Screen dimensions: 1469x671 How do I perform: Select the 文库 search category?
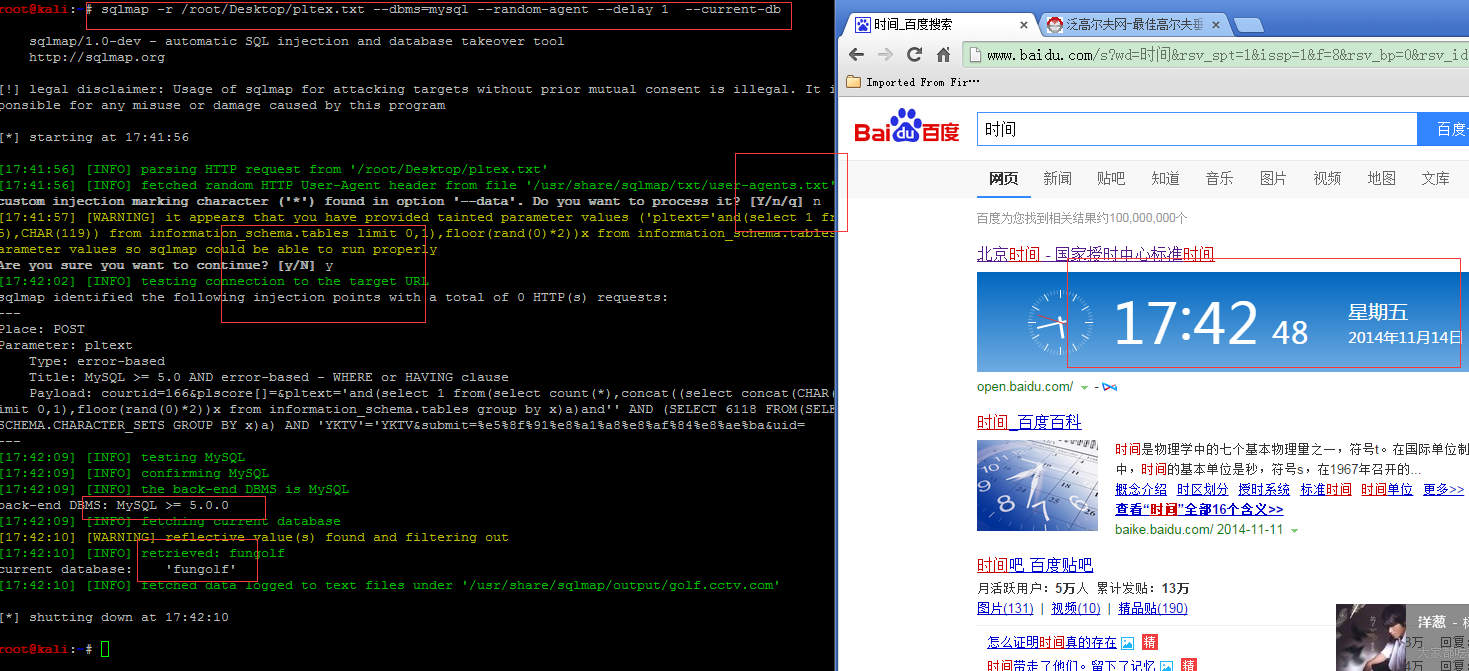[x=1435, y=178]
